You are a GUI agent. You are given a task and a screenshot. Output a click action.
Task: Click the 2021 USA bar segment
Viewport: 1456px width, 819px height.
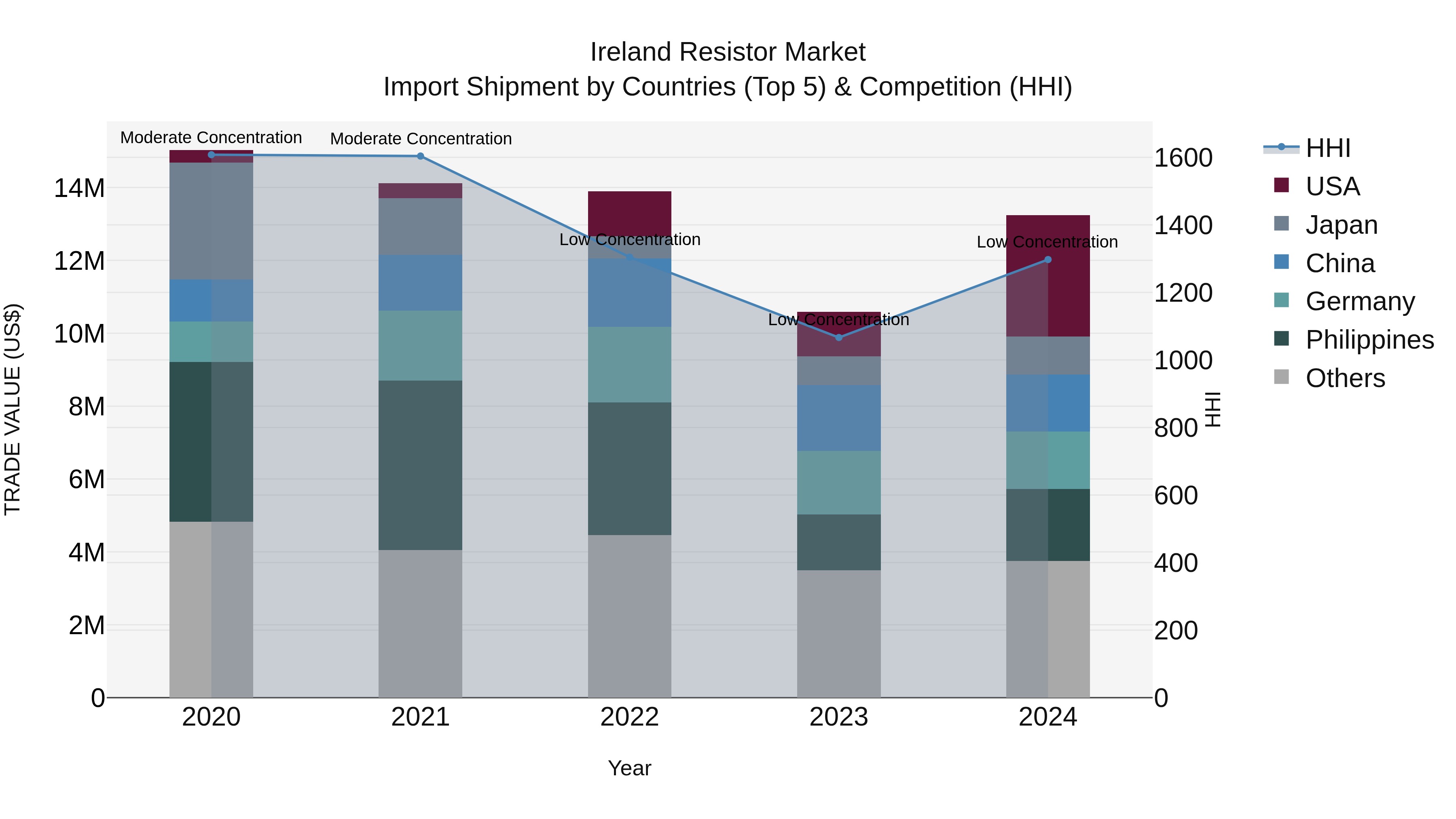coord(421,191)
